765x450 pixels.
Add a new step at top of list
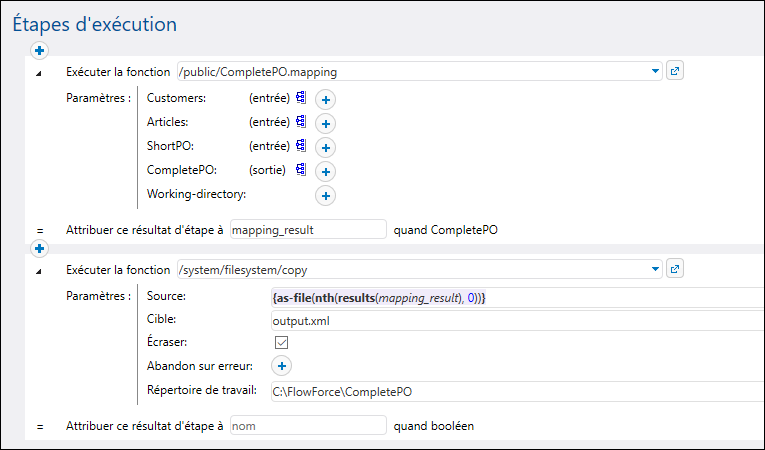tap(41, 50)
